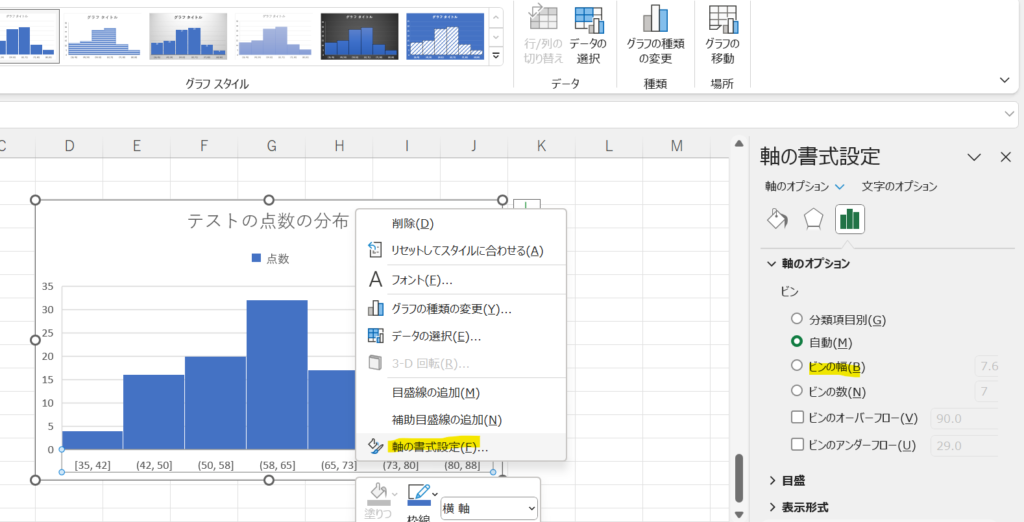Choose フォント(F)... menu item
The image size is (1024, 522).
pos(460,280)
